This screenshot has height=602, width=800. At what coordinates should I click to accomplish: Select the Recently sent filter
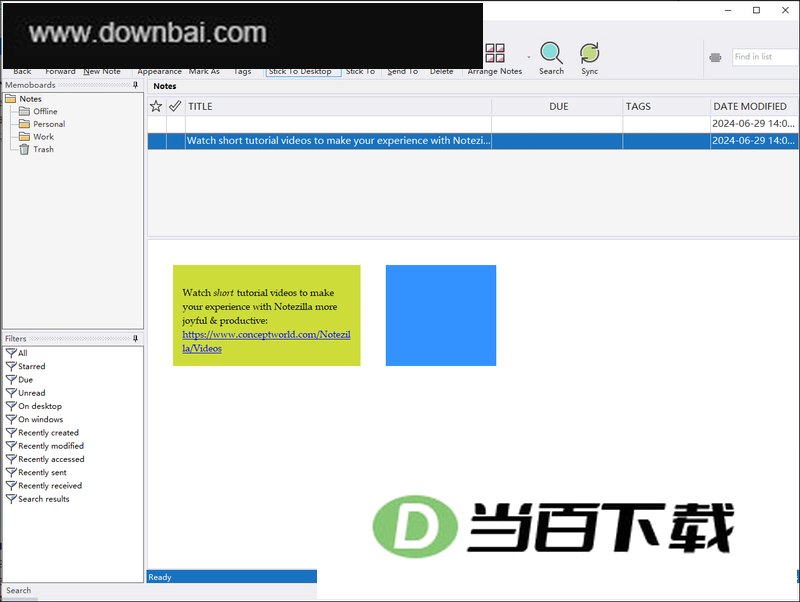pos(42,472)
